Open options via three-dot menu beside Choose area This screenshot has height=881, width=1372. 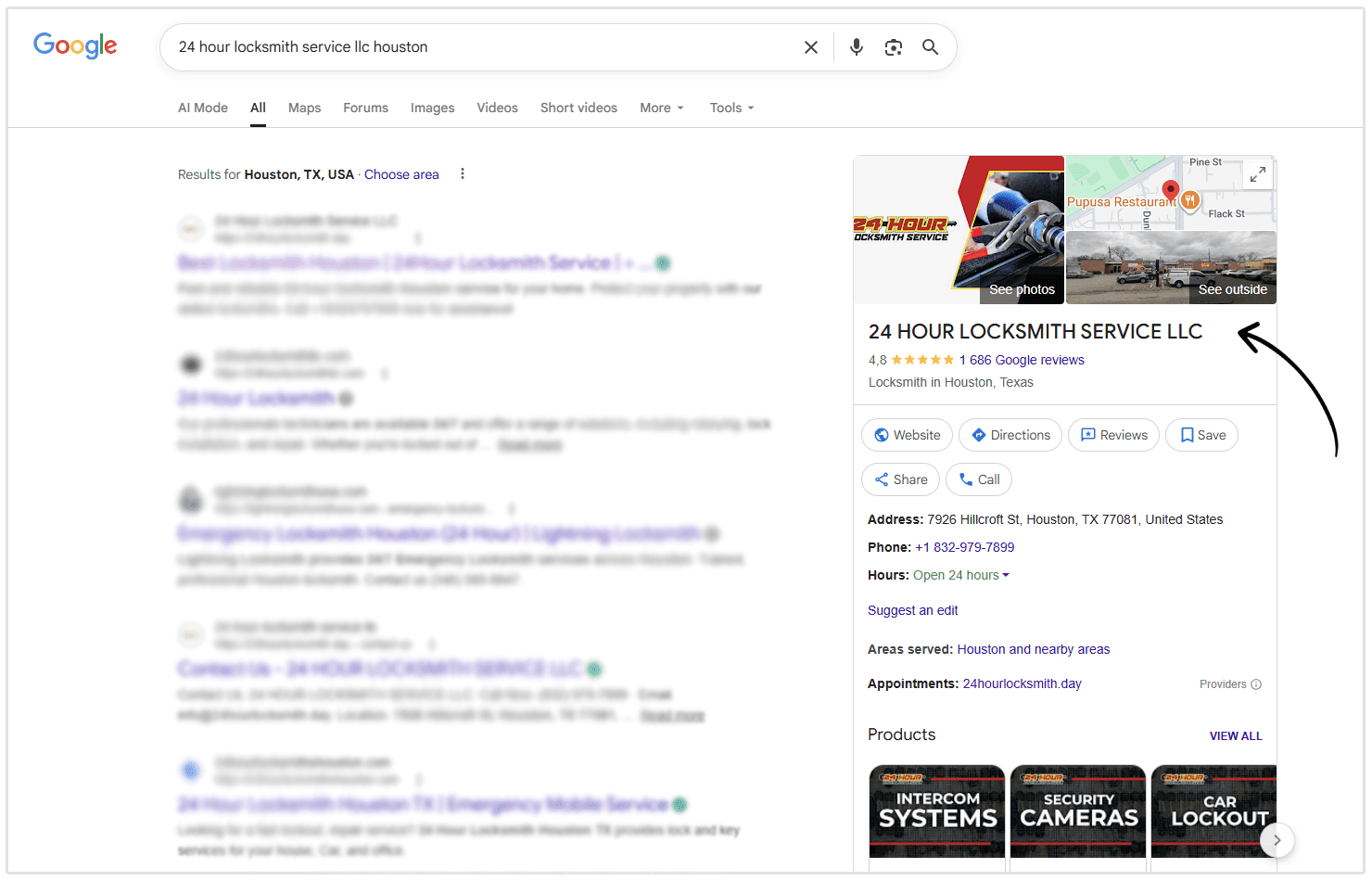[463, 174]
